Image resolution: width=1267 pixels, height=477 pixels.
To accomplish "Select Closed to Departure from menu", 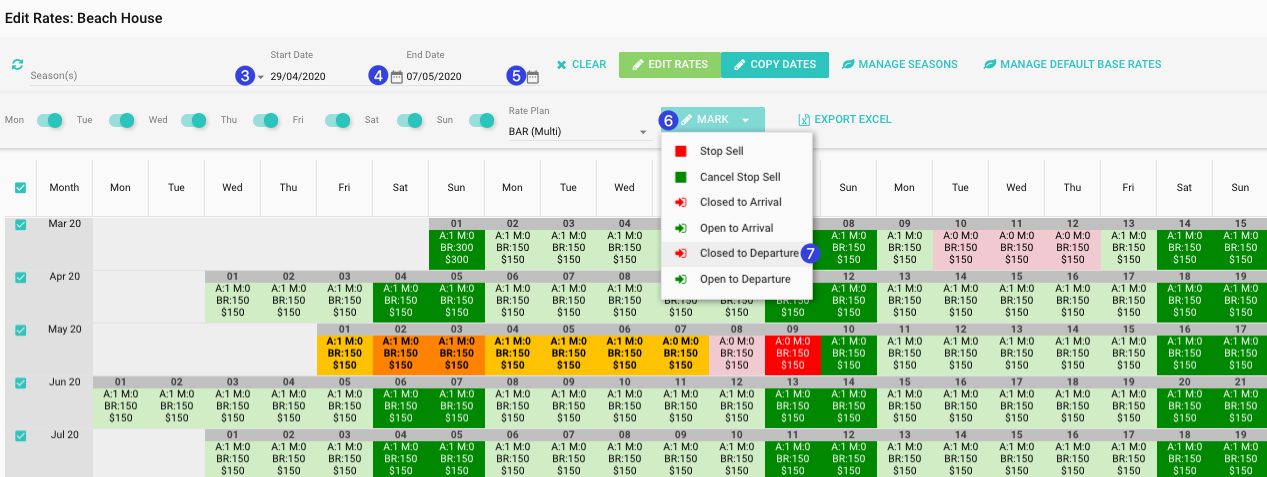I will 748,253.
